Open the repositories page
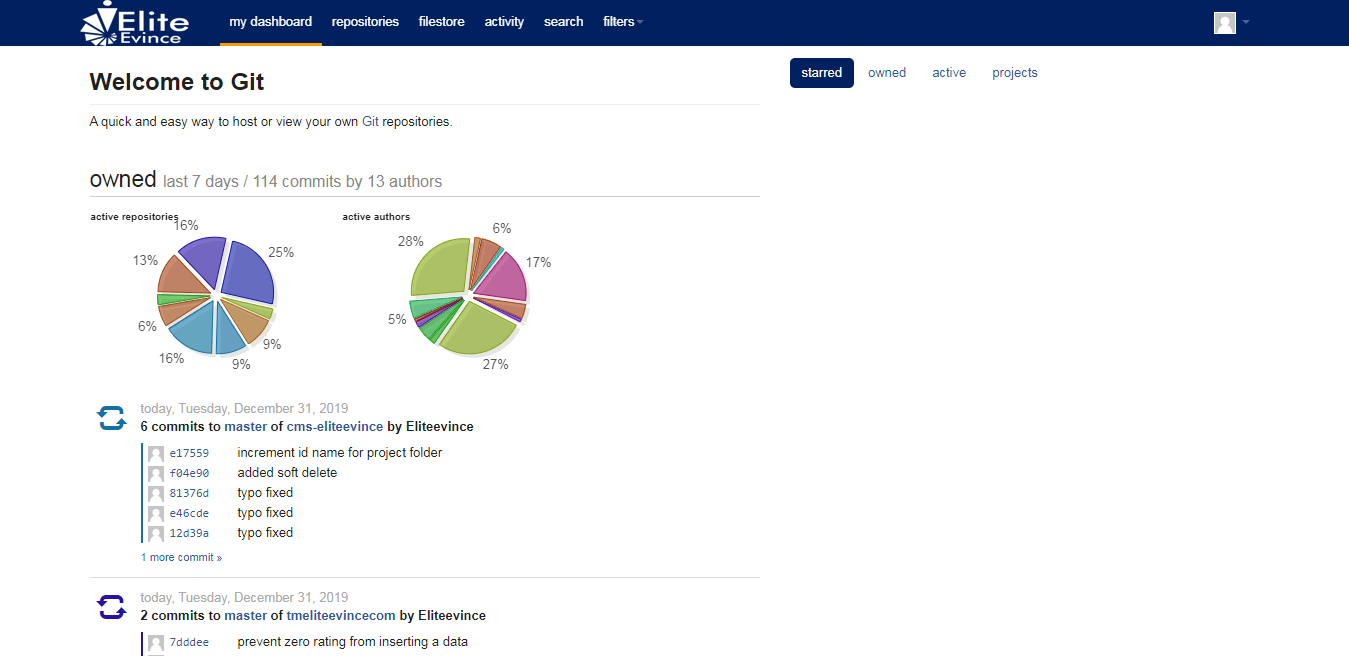The height and width of the screenshot is (656, 1349). 365,22
